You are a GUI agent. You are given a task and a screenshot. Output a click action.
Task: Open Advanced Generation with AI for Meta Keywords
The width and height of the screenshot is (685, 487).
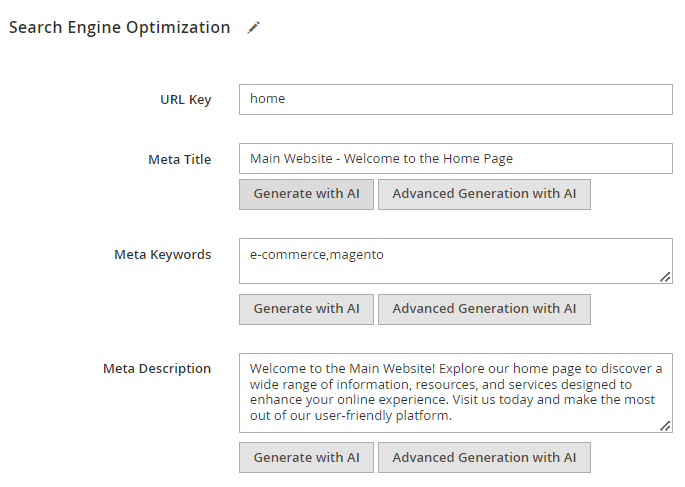(x=484, y=309)
